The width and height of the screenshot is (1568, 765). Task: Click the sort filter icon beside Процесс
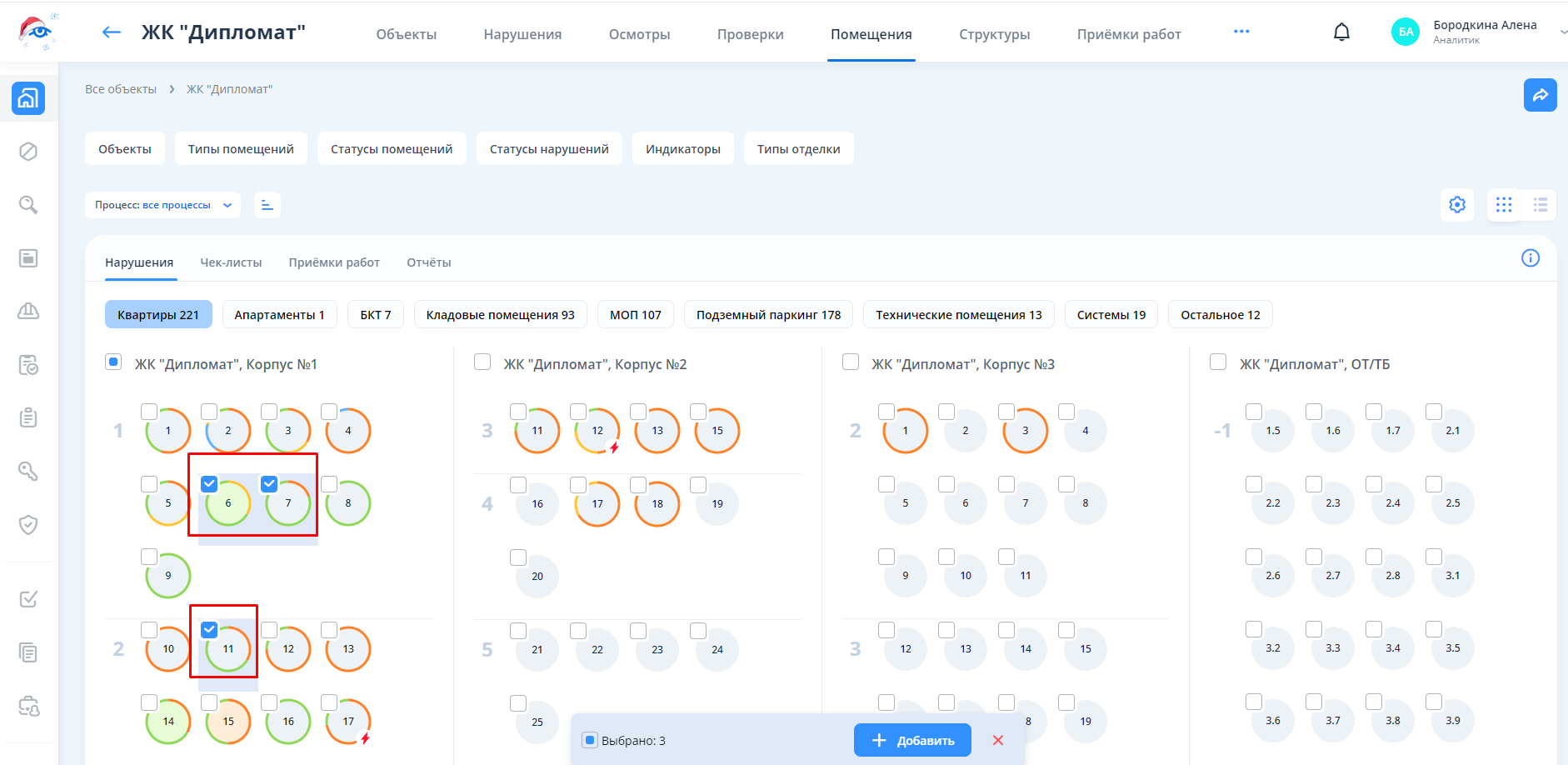point(267,205)
